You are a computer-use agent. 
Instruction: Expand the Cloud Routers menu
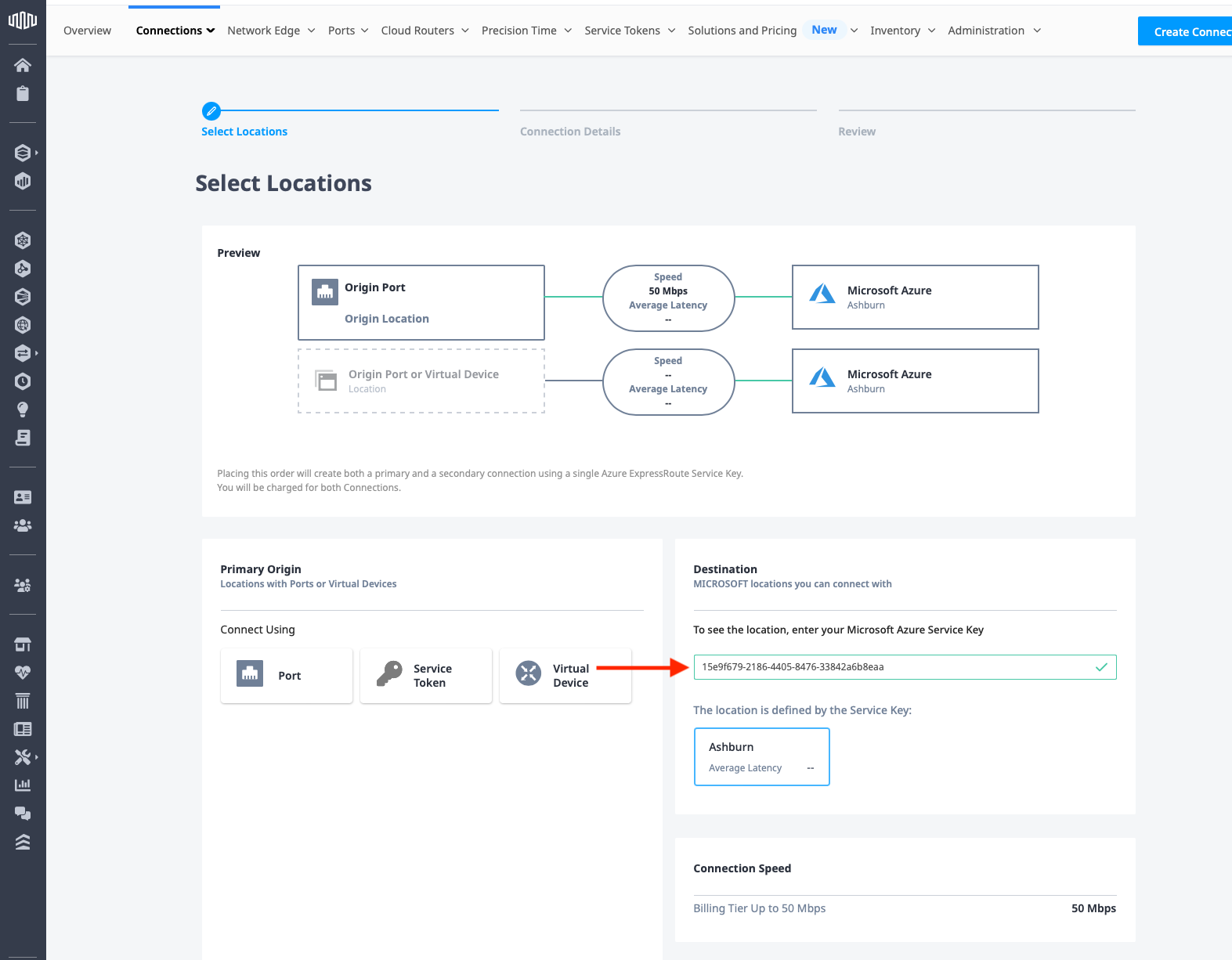pos(425,31)
